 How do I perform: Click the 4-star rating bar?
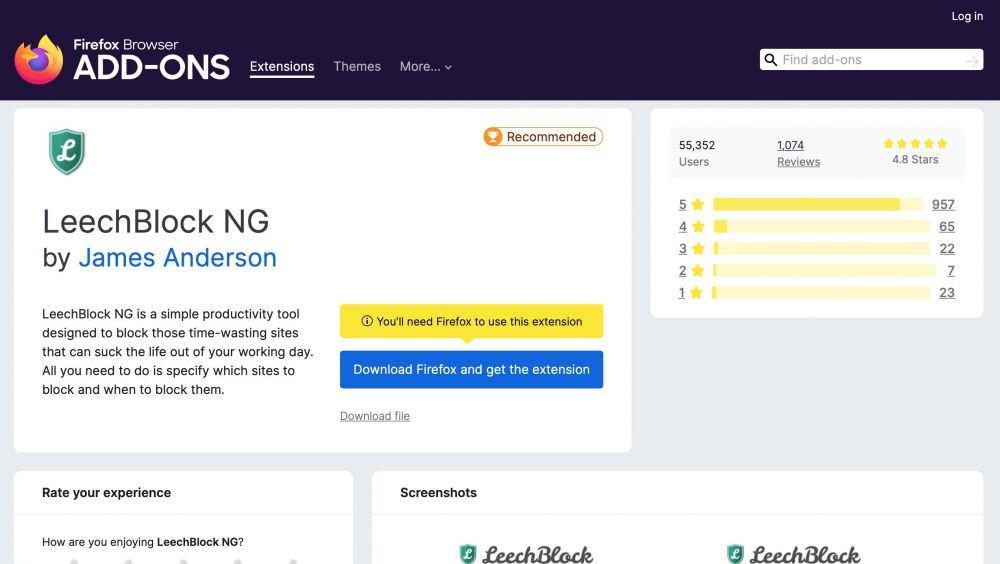tap(821, 226)
